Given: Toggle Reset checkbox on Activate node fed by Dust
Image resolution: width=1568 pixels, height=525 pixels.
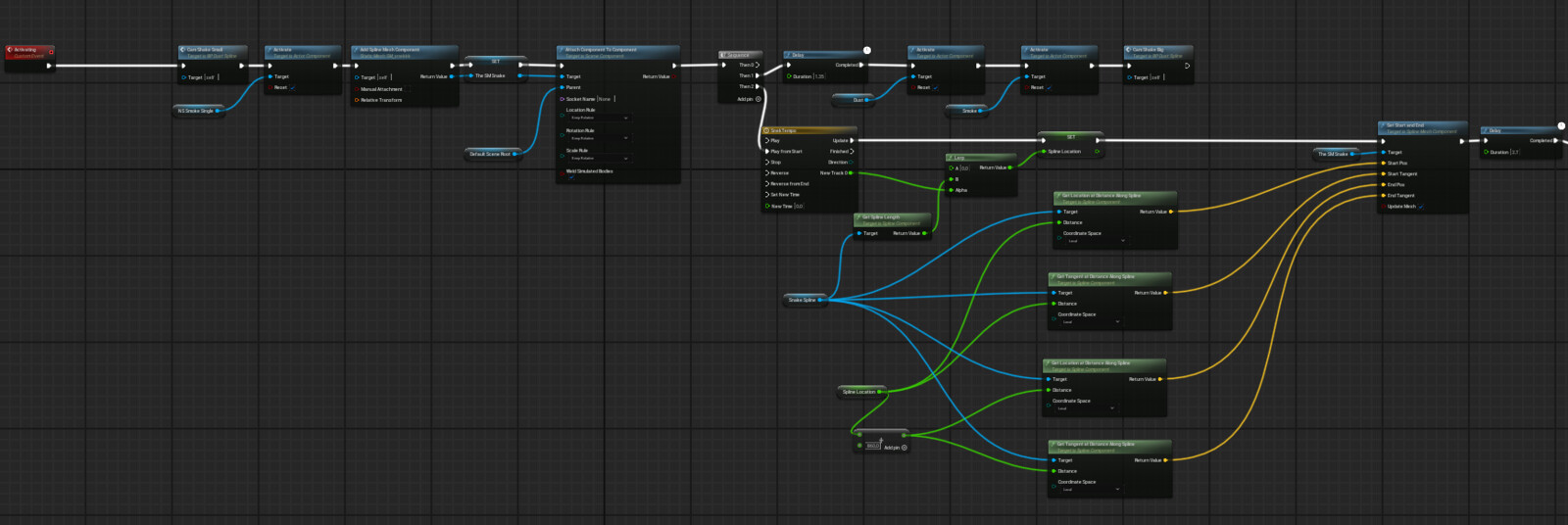Looking at the screenshot, I should click(x=936, y=87).
